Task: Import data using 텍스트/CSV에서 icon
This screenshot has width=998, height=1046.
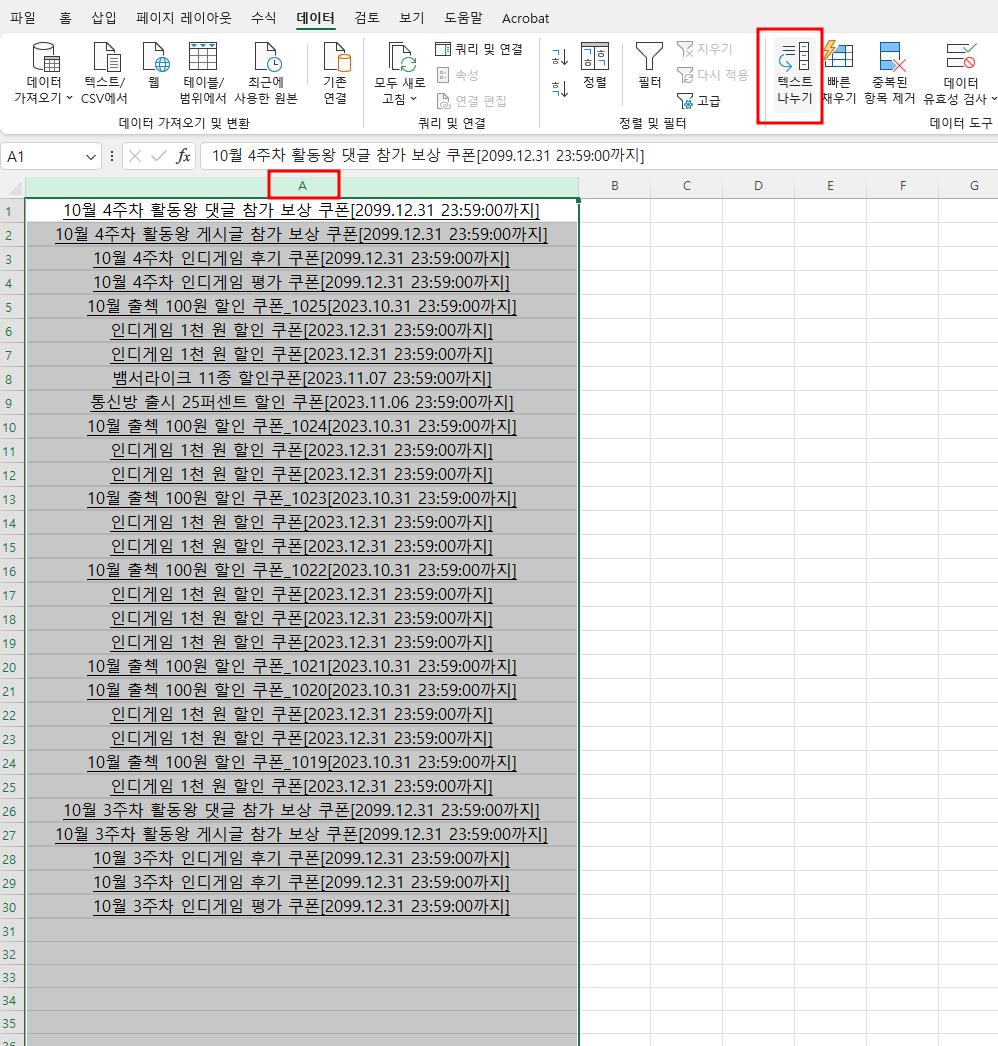Action: pyautogui.click(x=104, y=75)
